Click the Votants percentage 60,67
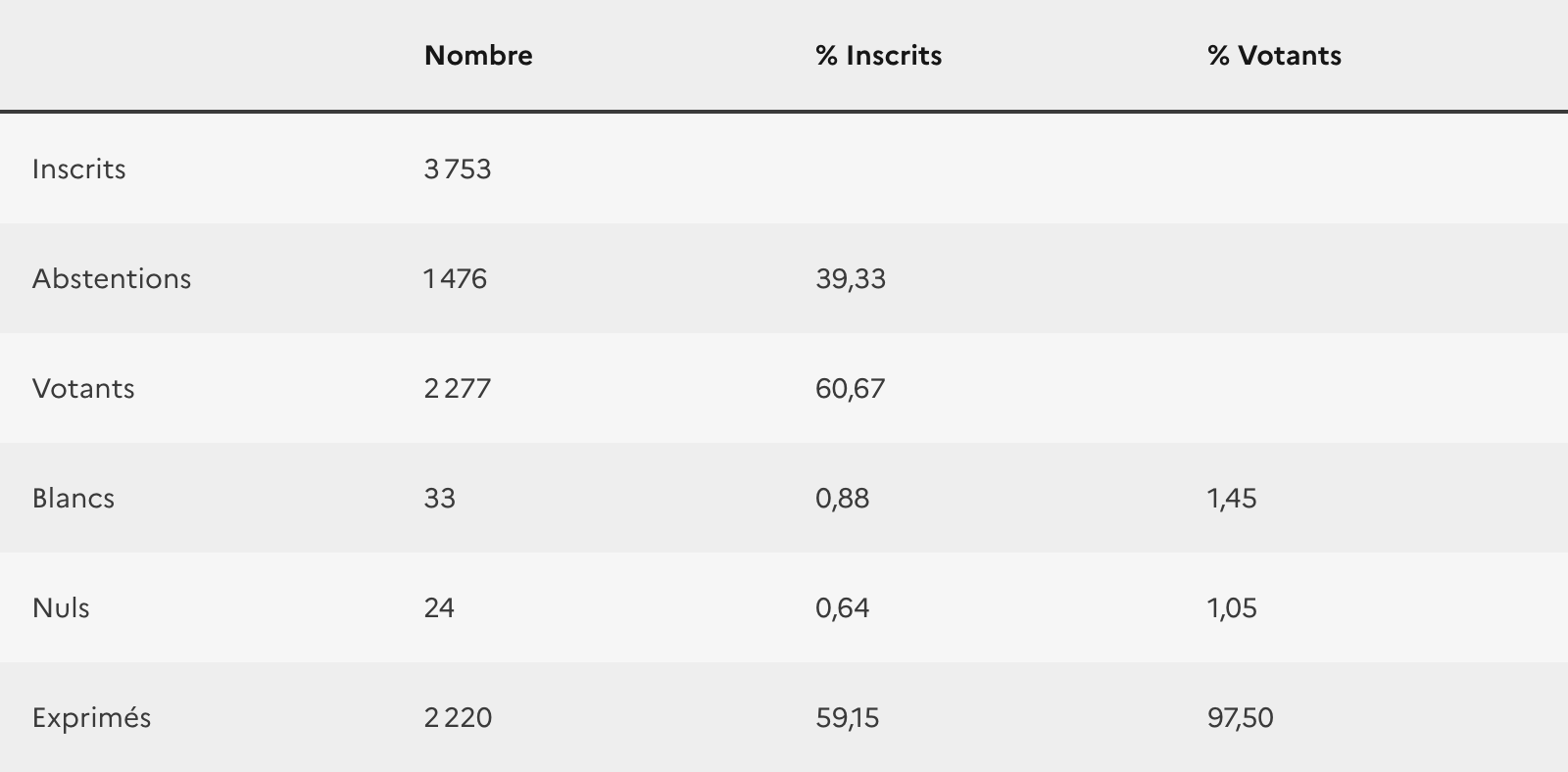 851,389
